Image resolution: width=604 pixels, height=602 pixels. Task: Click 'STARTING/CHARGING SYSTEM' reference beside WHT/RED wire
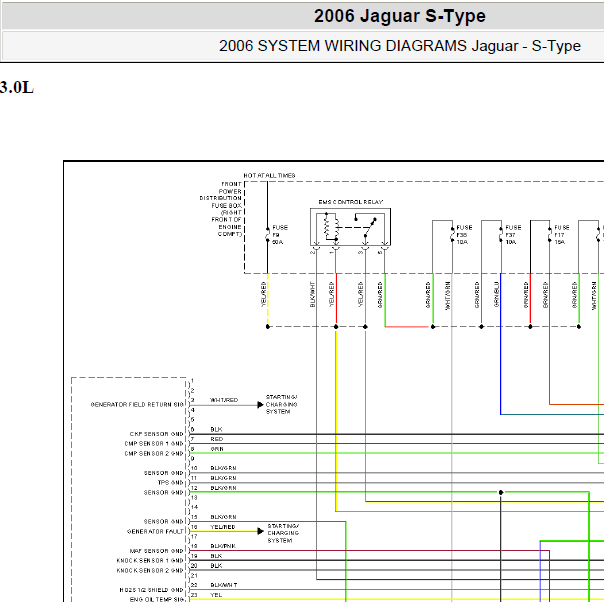pyautogui.click(x=281, y=404)
